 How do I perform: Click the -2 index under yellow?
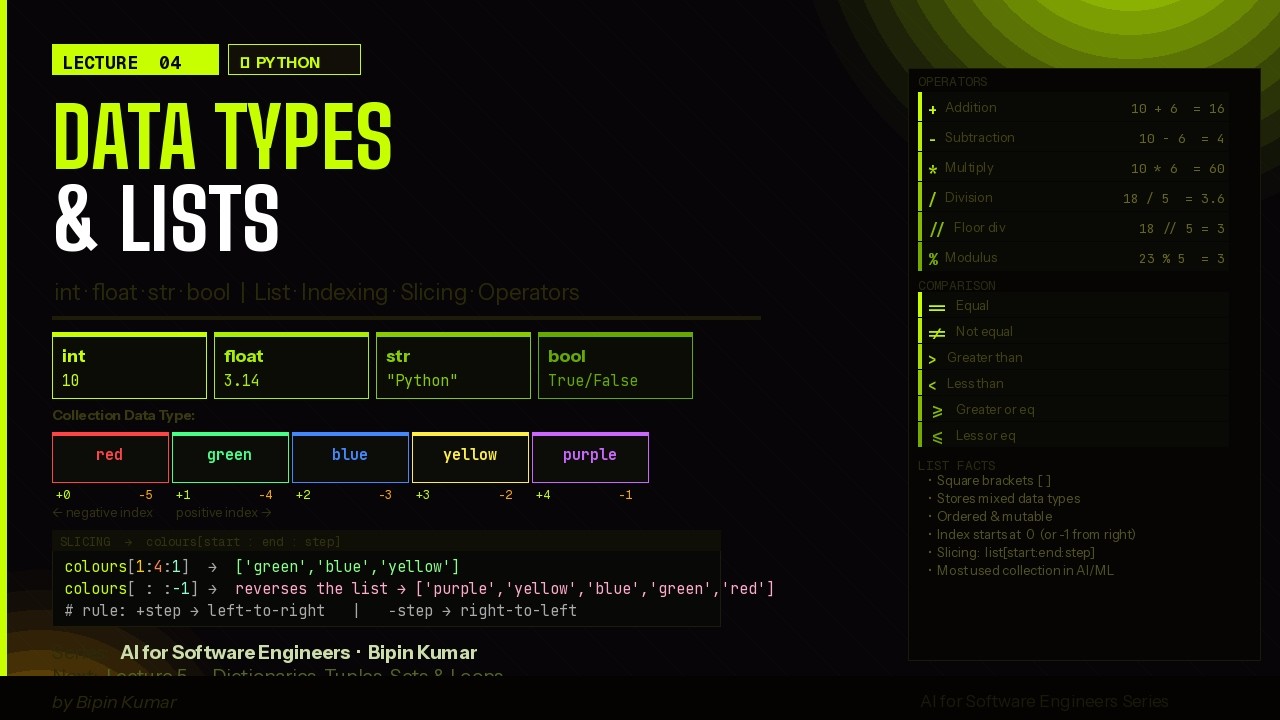[506, 495]
